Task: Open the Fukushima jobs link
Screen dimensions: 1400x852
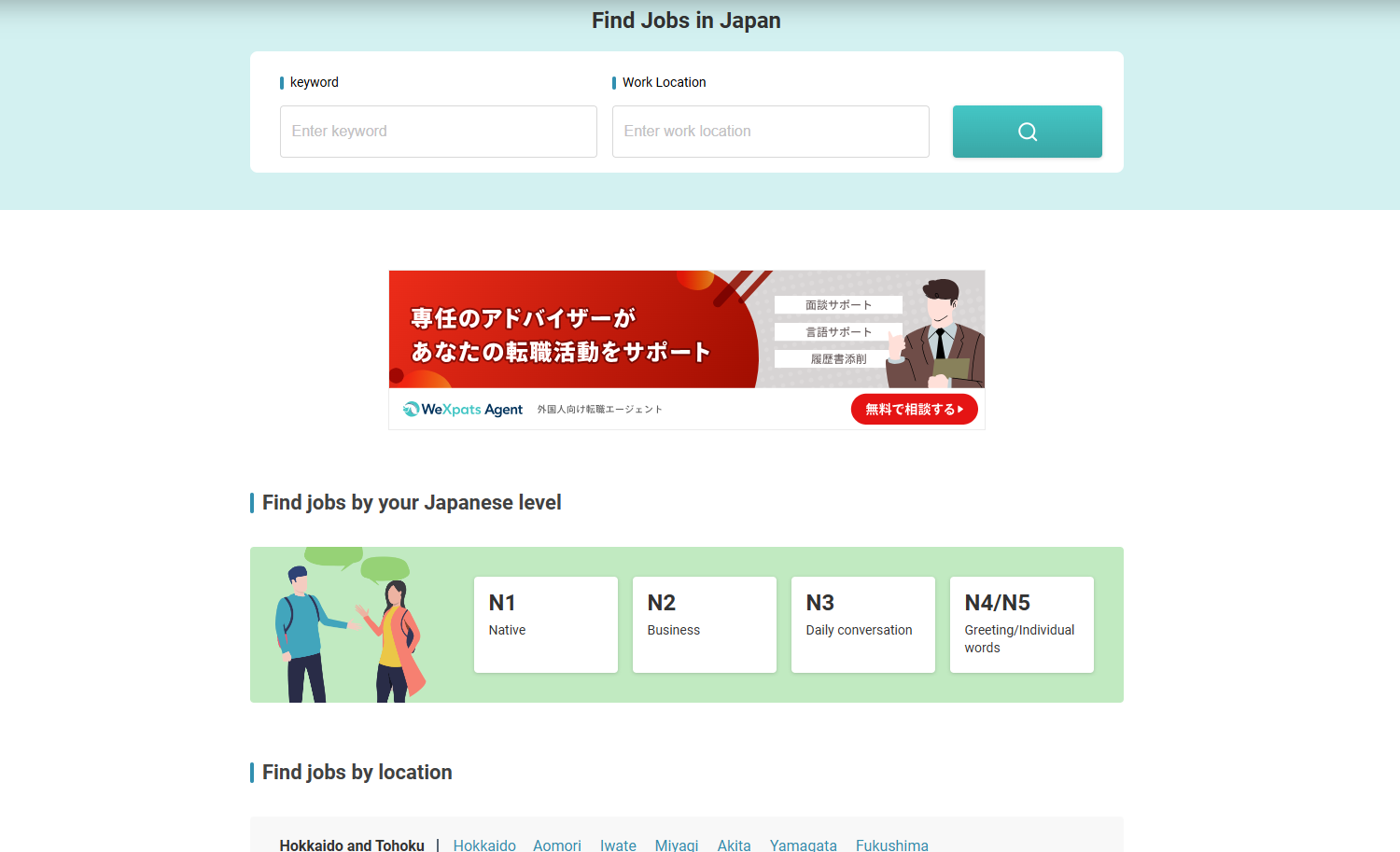Action: coord(891,845)
